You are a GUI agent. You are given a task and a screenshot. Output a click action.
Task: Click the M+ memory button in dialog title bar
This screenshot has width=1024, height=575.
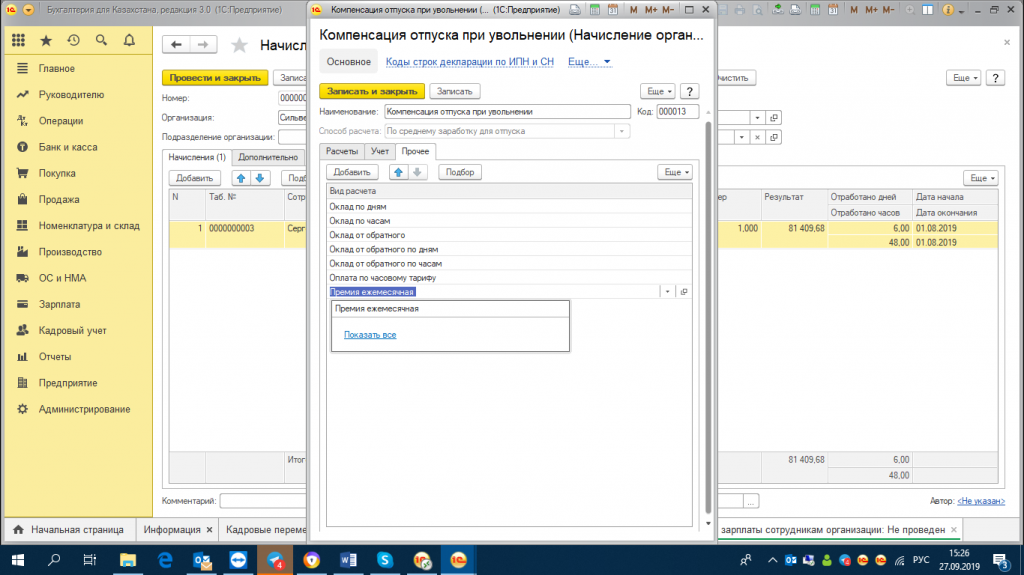[x=650, y=10]
